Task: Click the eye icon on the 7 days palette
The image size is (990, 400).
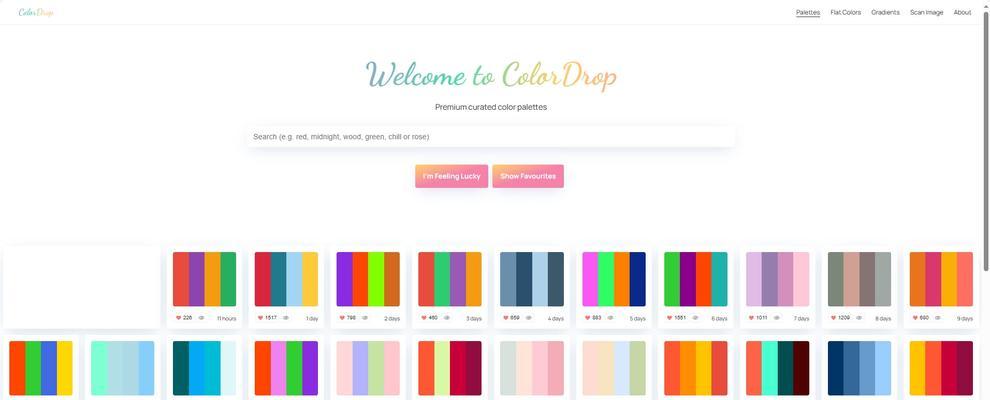Action: (777, 318)
